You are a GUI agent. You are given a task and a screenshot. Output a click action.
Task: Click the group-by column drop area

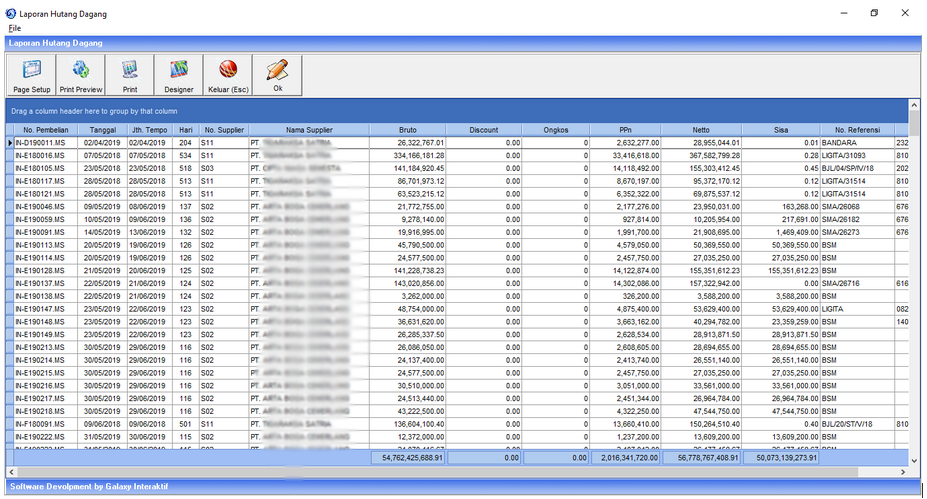[x=94, y=111]
